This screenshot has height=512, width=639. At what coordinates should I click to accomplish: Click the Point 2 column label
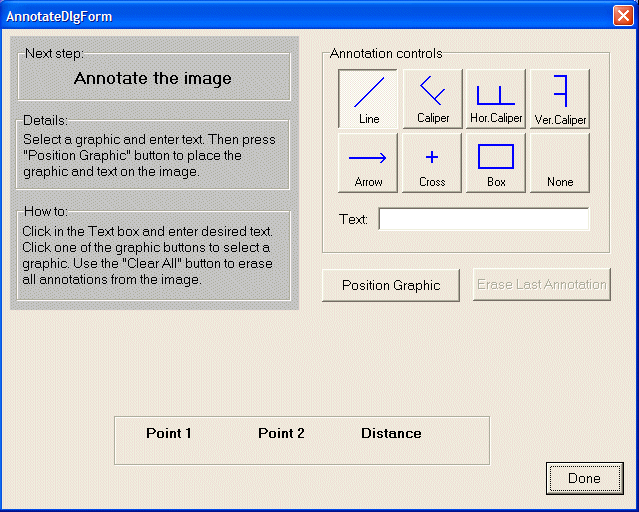point(281,433)
